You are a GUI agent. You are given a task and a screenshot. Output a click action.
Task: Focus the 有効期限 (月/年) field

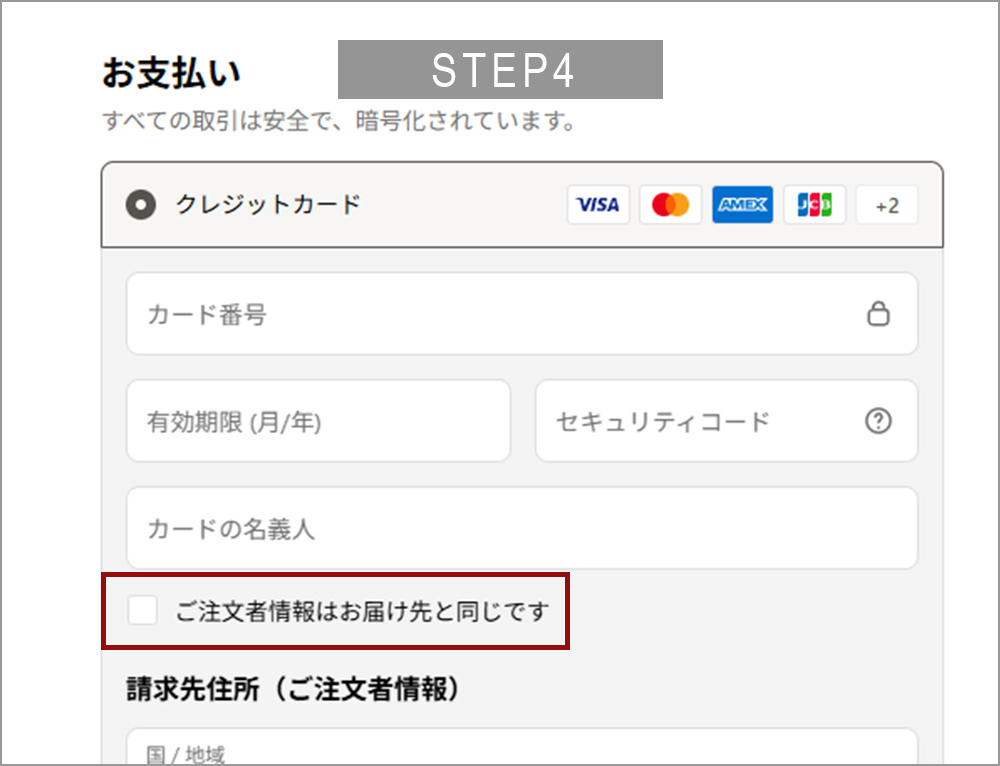coord(318,421)
